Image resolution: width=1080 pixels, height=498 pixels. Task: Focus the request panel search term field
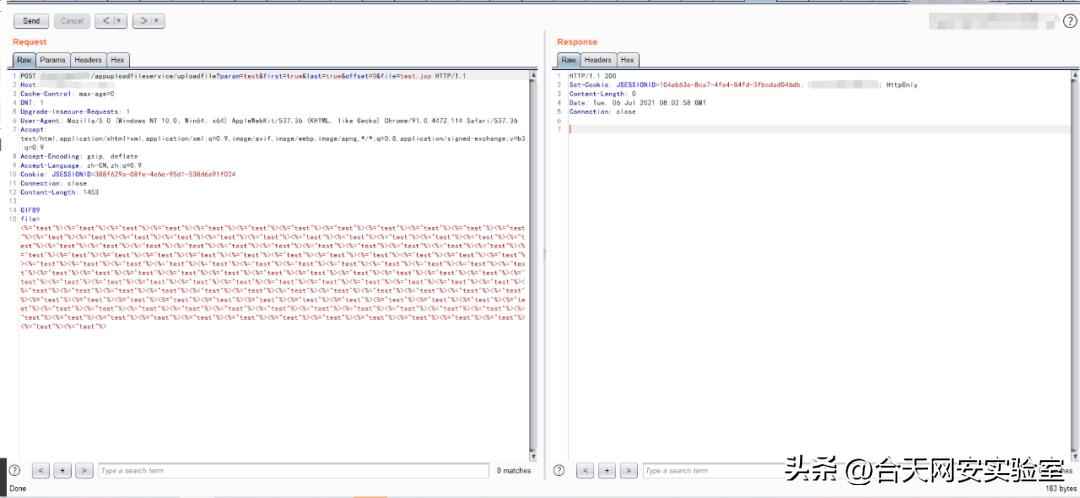290,470
